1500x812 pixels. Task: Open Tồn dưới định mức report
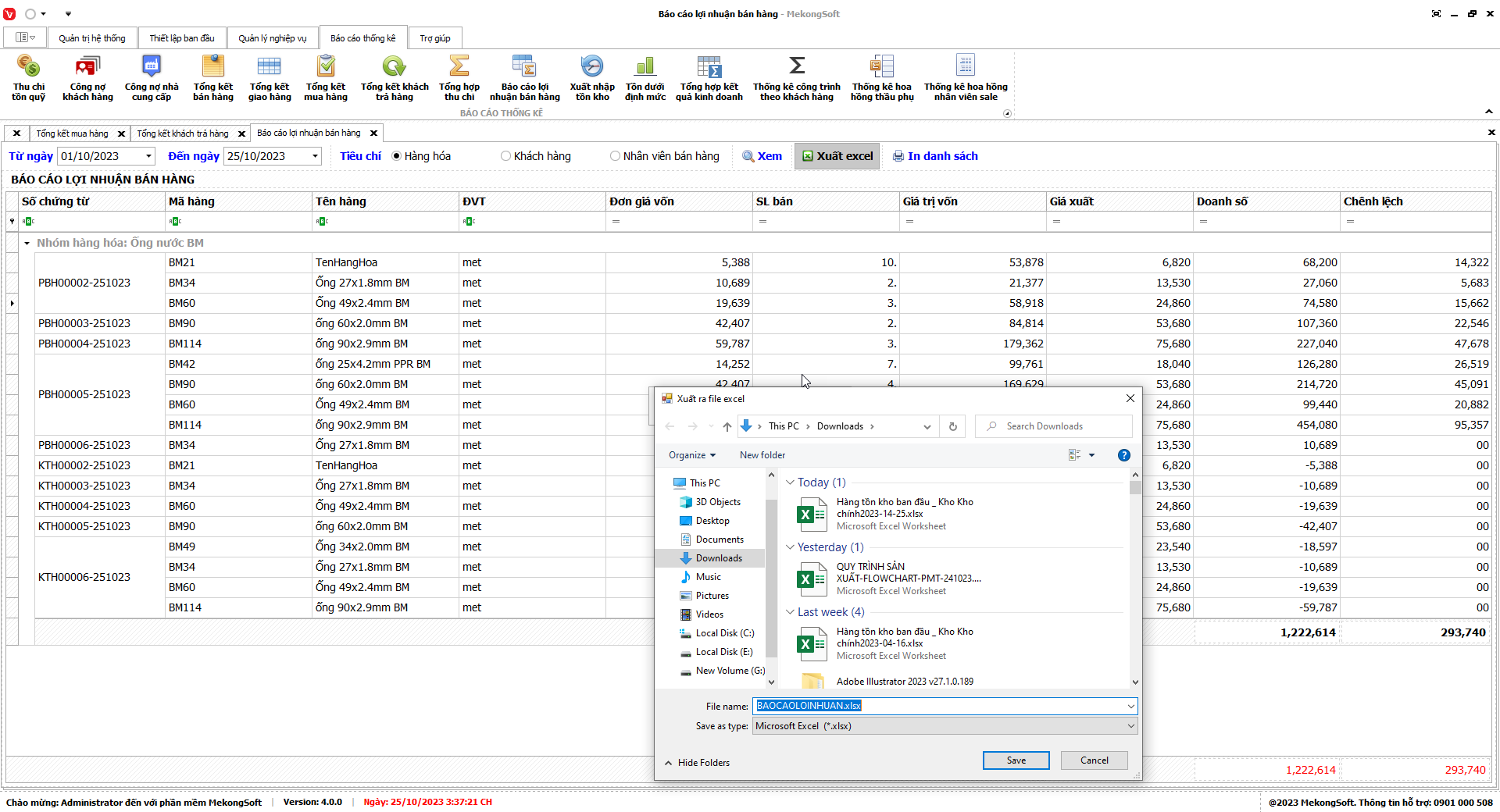645,78
